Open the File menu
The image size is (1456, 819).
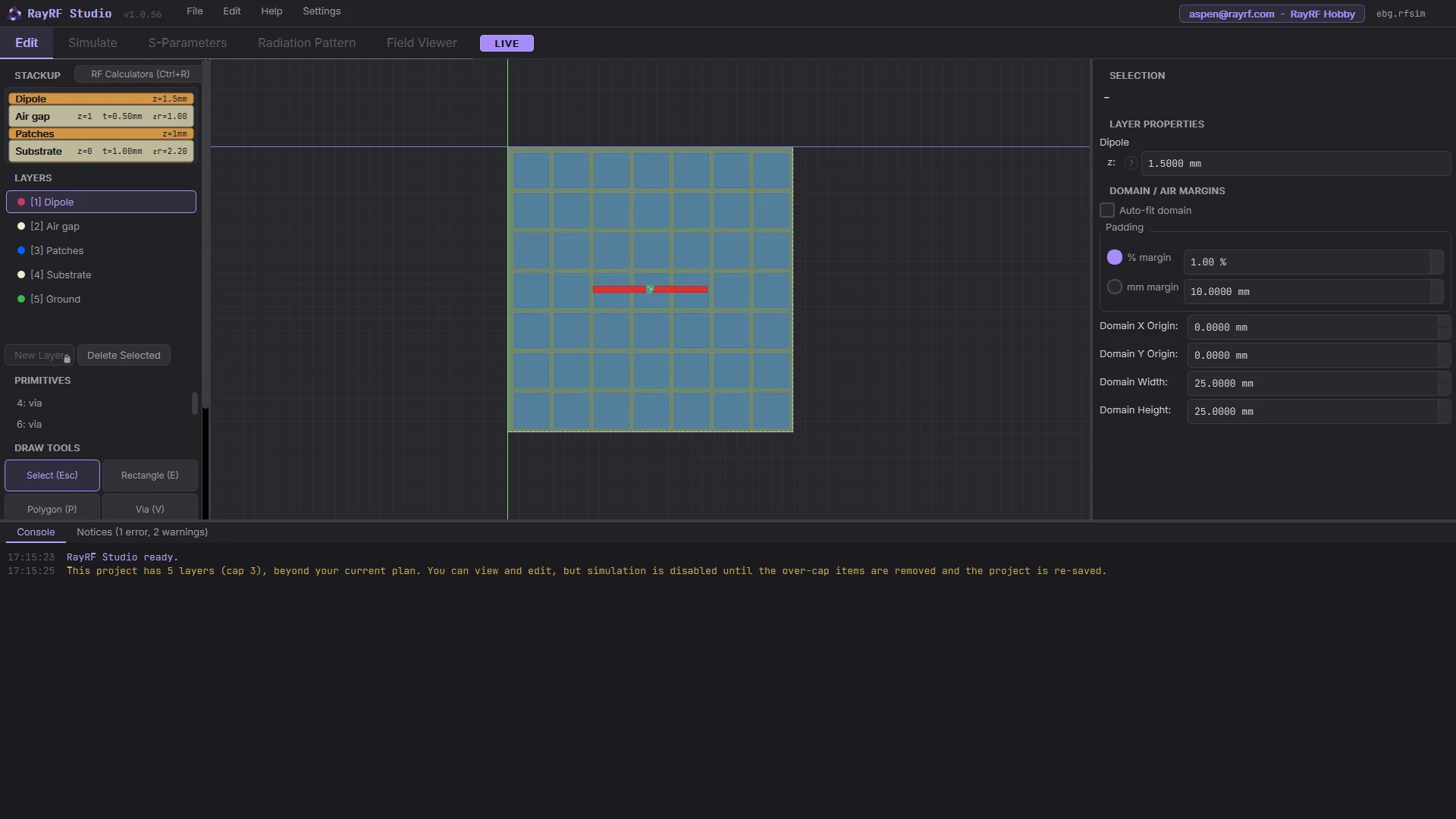pos(195,11)
